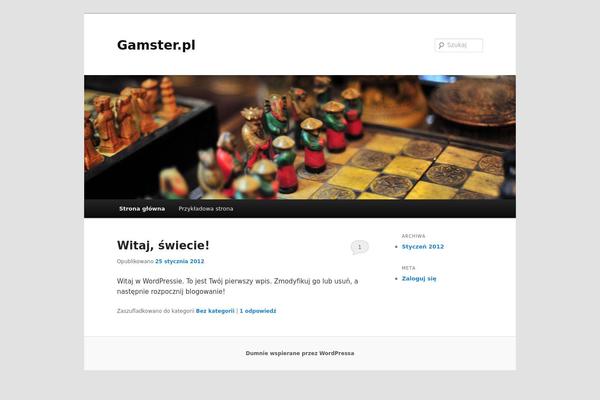Viewport: 600px width, 400px height.
Task: Click the Opublikowano label under the post title
Action: [x=135, y=261]
